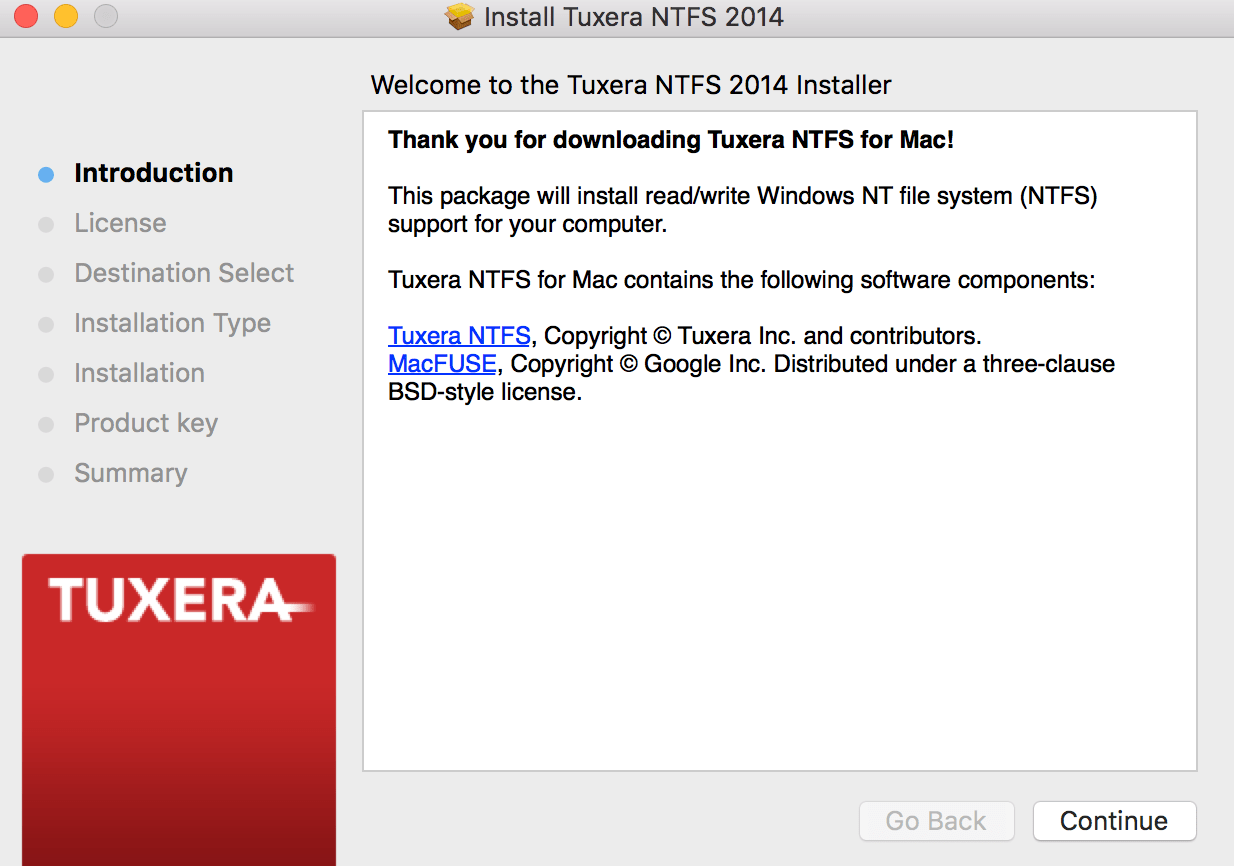
Task: Click the Installation step label
Action: click(x=139, y=373)
